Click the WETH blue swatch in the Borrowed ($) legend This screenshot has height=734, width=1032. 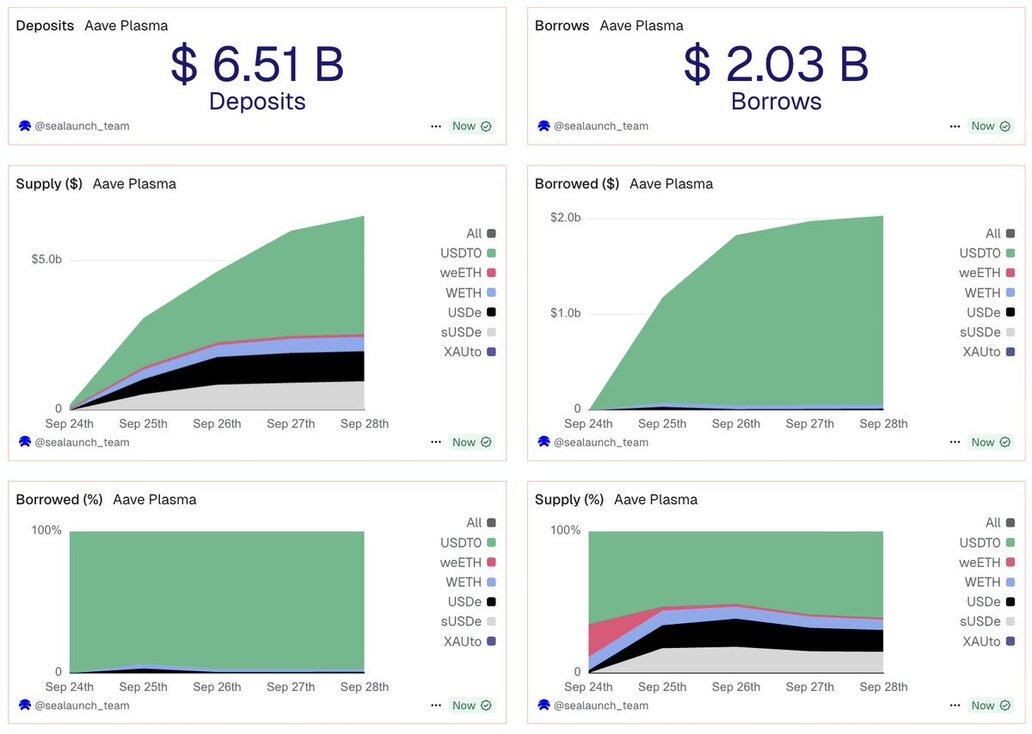1010,292
